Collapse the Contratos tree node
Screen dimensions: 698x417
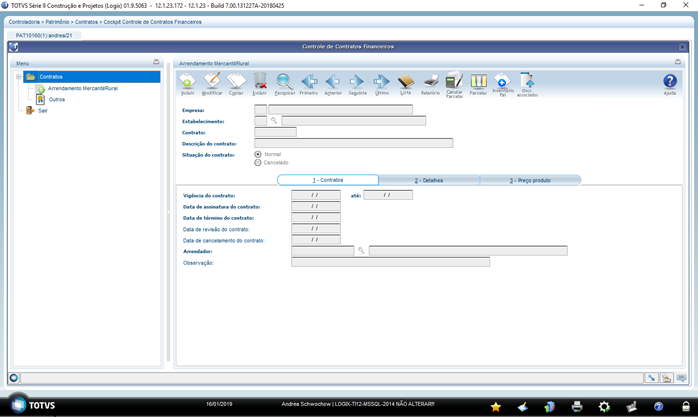tap(19, 77)
